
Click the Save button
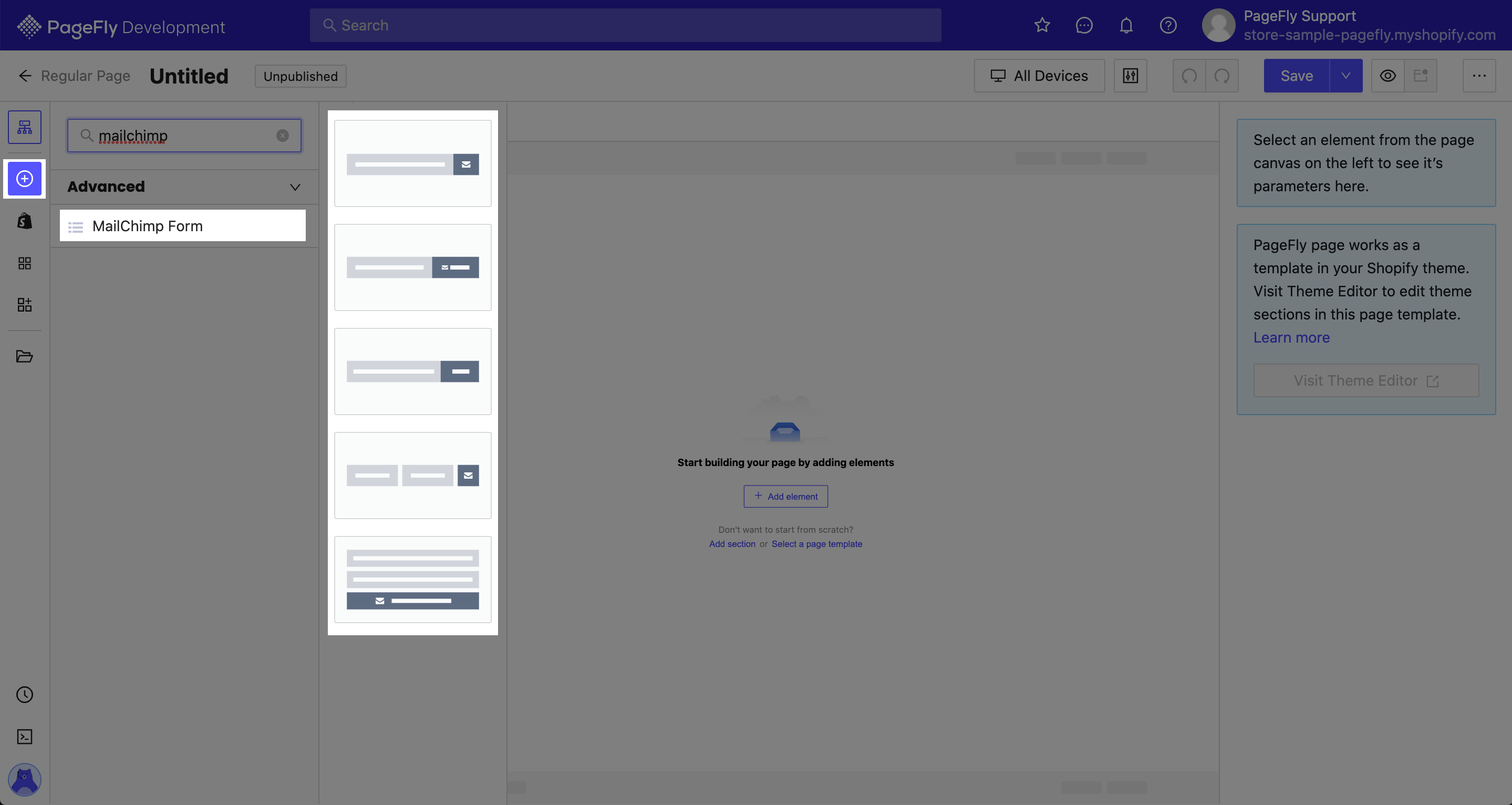point(1297,76)
